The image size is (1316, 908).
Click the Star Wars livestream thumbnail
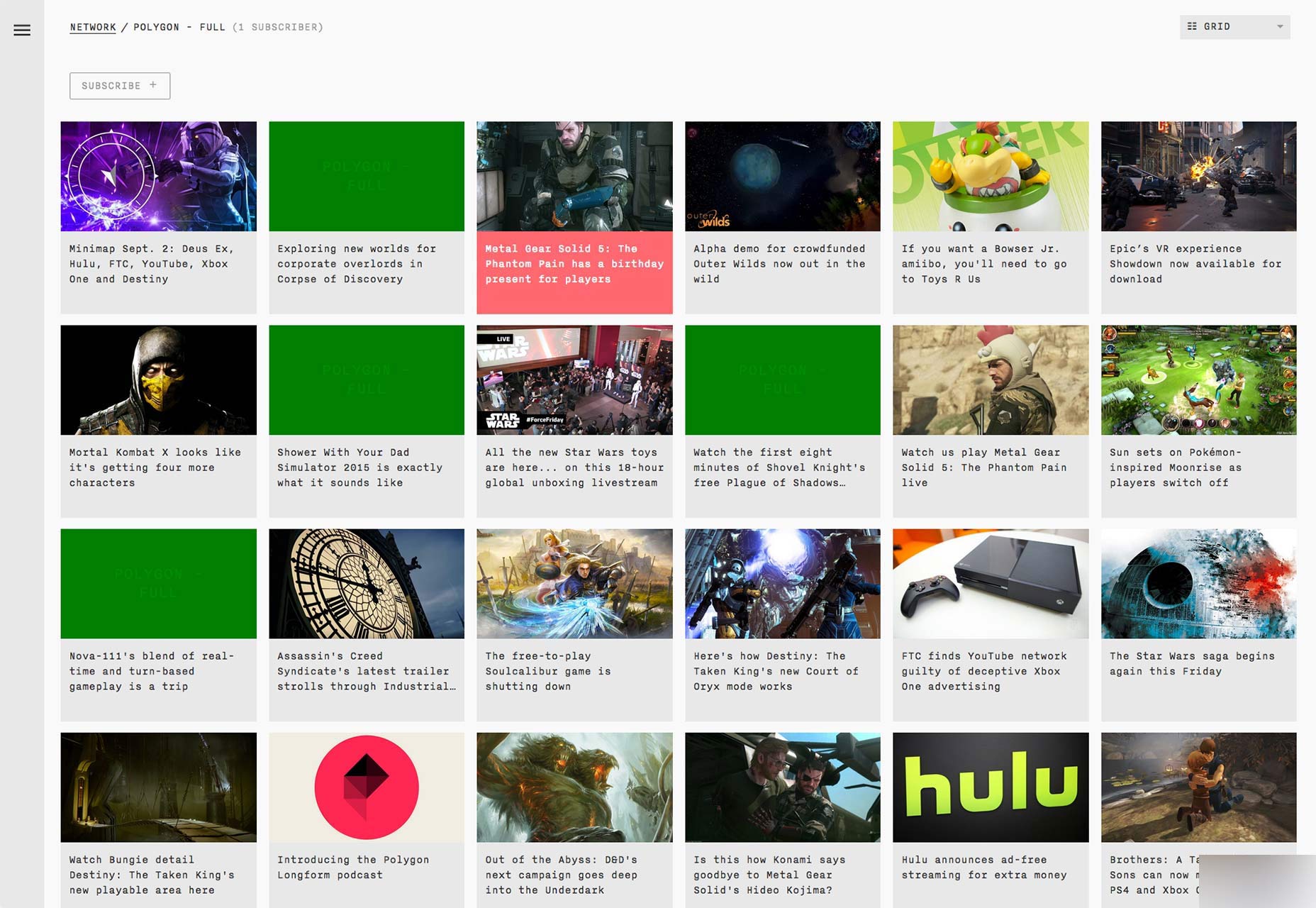(x=574, y=380)
